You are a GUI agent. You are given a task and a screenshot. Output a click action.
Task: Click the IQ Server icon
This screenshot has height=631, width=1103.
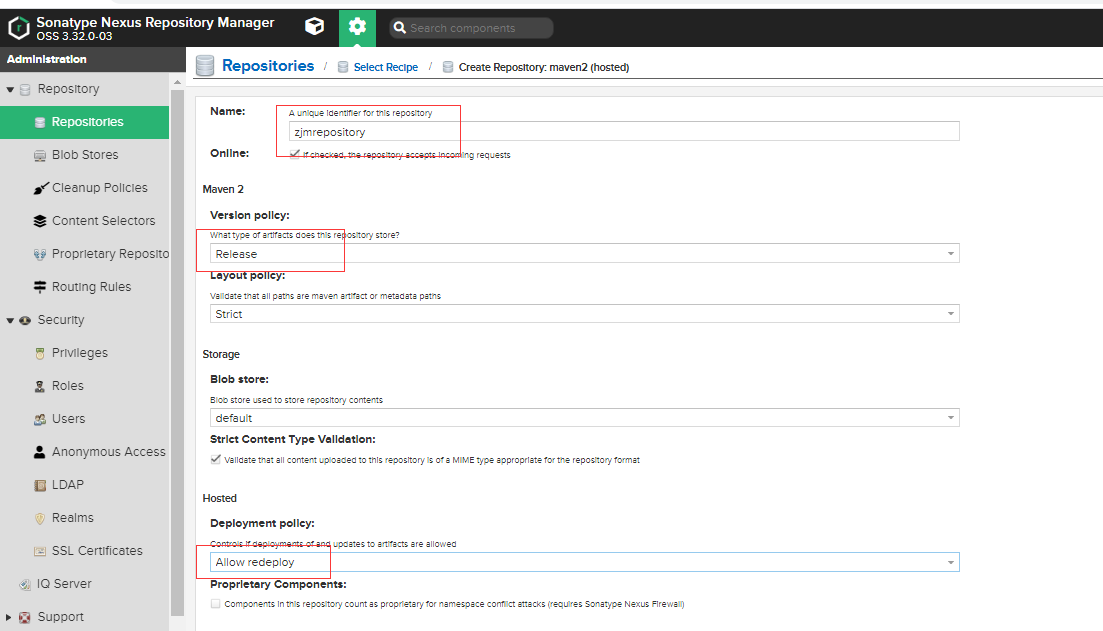coord(25,585)
